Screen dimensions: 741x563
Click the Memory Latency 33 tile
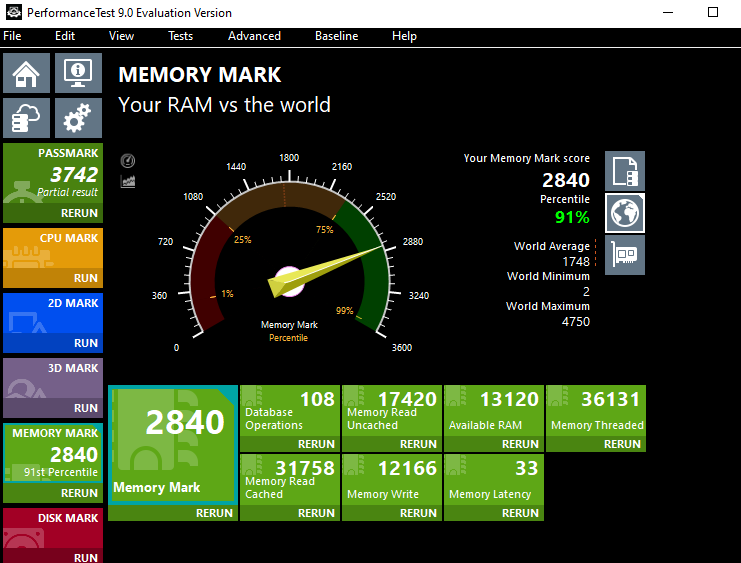[494, 480]
